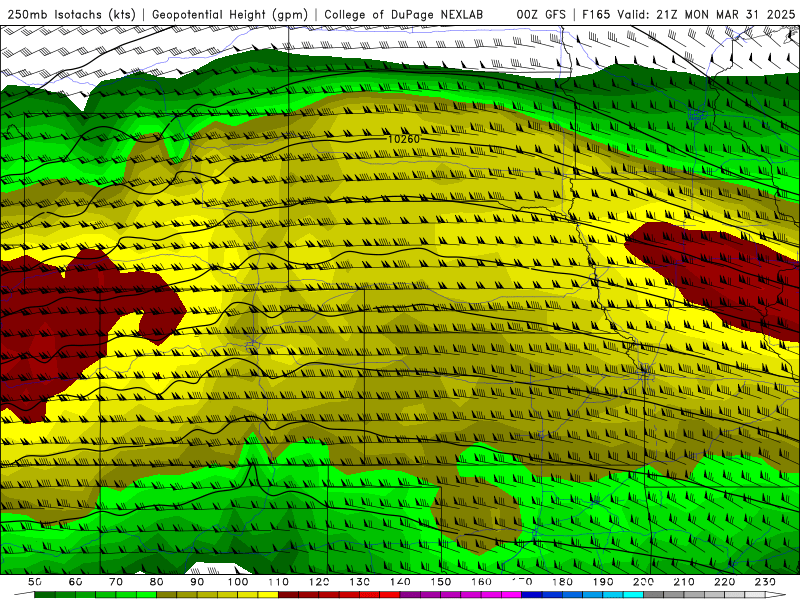Viewport: 800px width, 600px height.
Task: Click the 'Geopotential Height (gpm)' title text
Action: point(230,15)
